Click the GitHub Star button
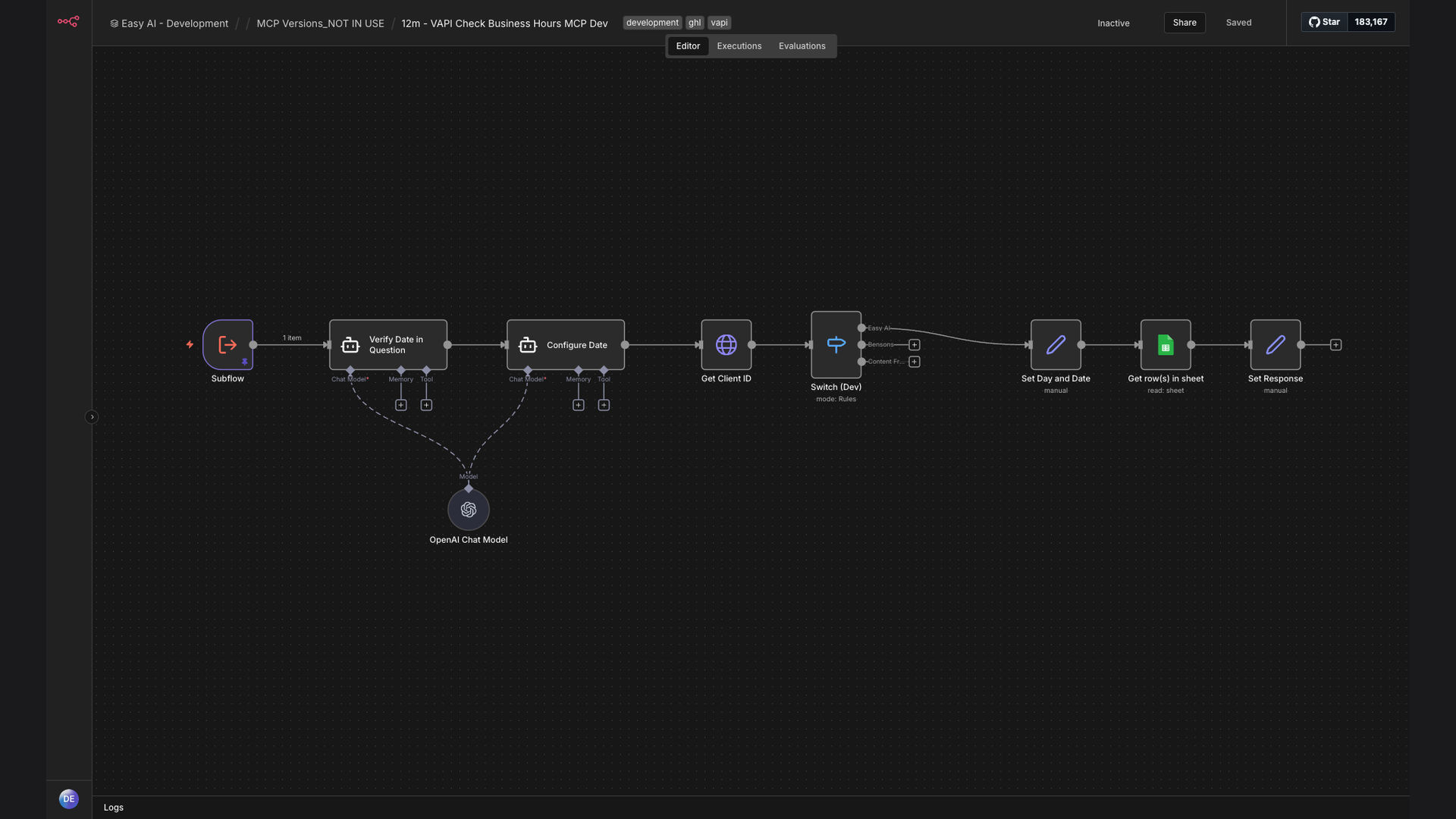The image size is (1456, 819). pos(1325,22)
